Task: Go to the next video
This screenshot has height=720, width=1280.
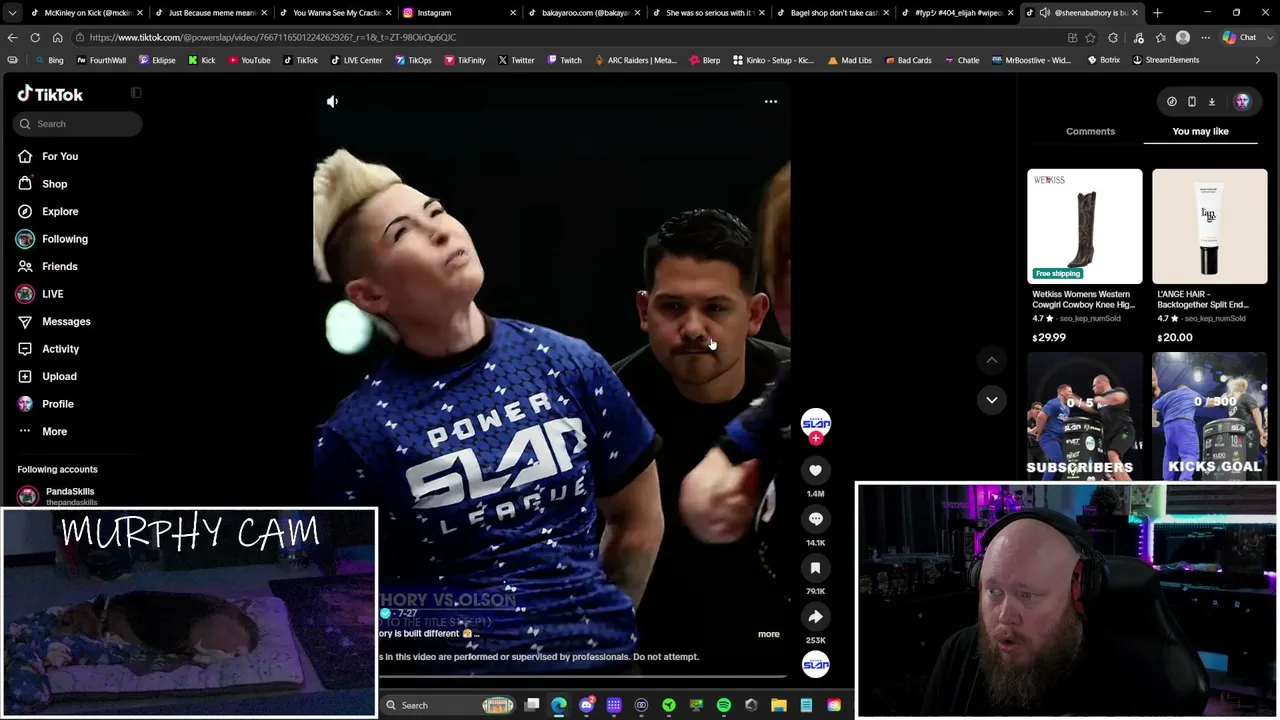Action: pos(991,400)
